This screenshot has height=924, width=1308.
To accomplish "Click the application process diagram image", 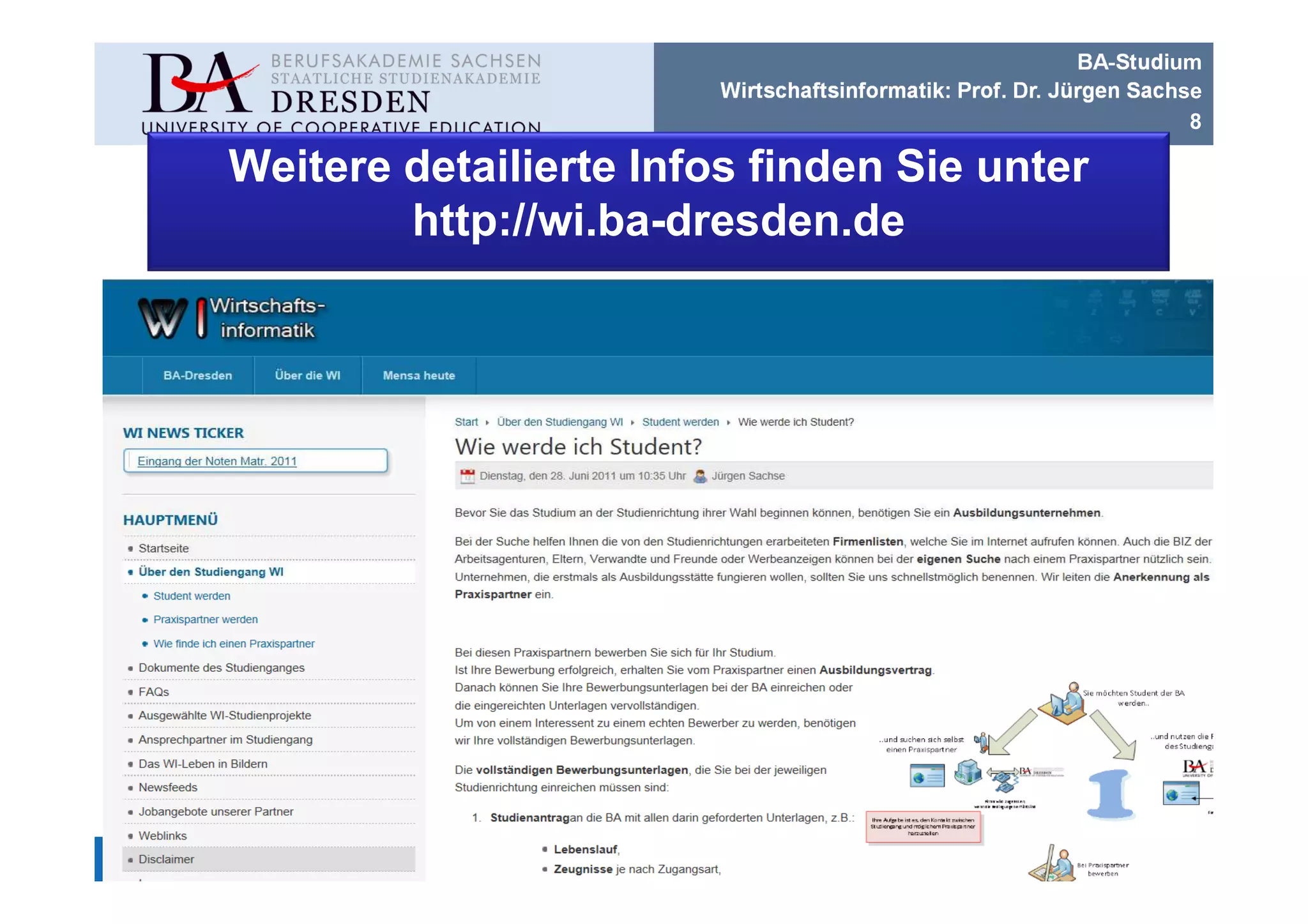I will click(x=1039, y=782).
